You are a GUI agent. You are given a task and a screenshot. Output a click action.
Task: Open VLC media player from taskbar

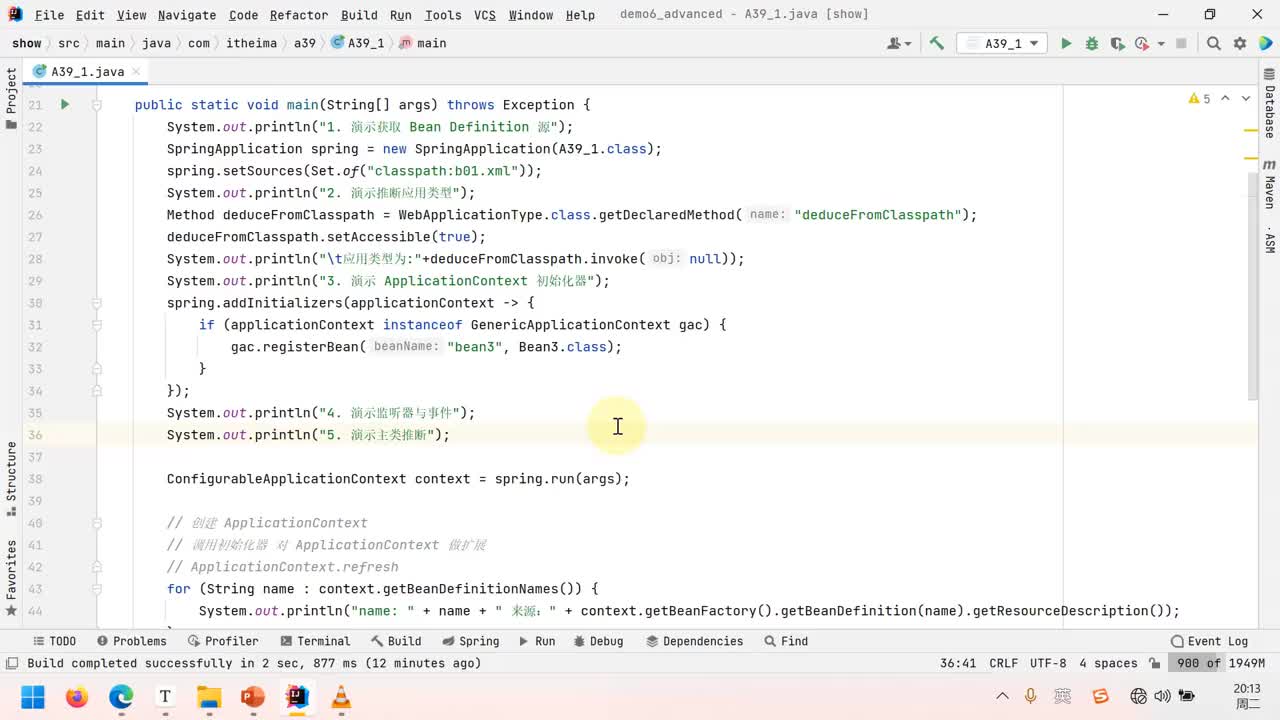click(x=341, y=697)
